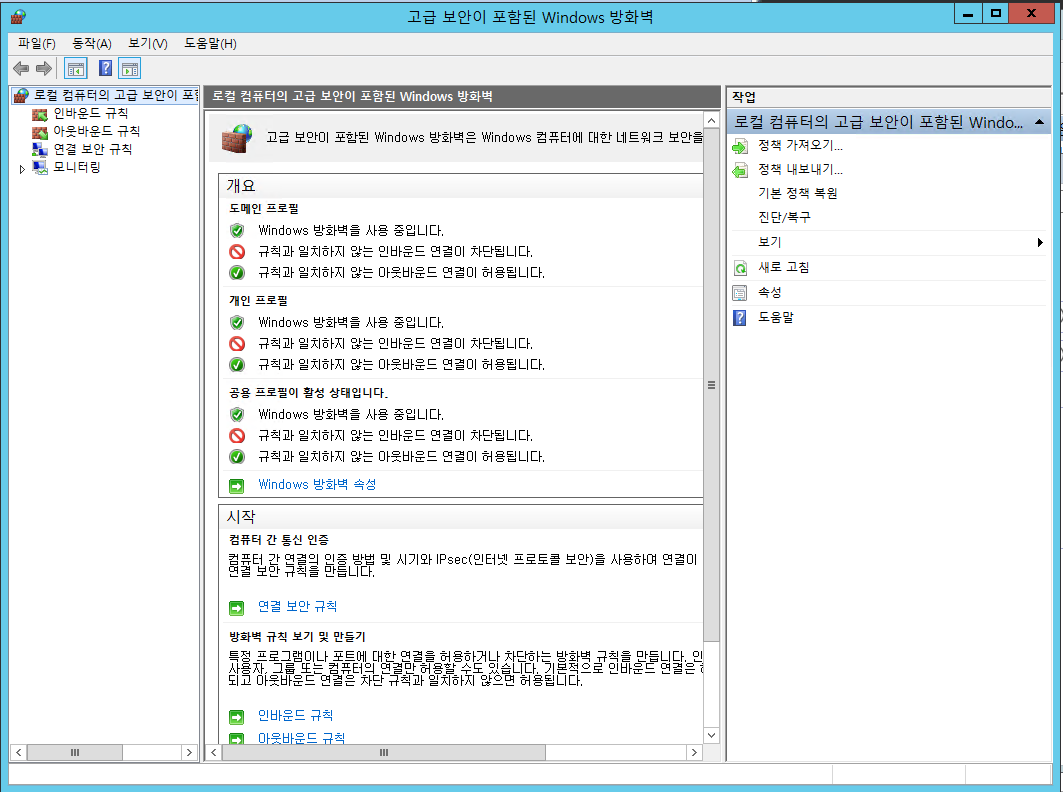Select 인바운드 규칙 in the tree
The width and height of the screenshot is (1063, 792).
click(x=90, y=113)
